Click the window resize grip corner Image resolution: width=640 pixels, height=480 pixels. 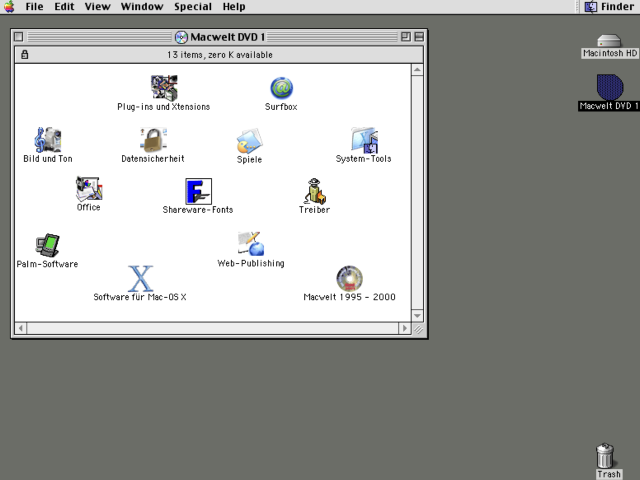[x=418, y=329]
